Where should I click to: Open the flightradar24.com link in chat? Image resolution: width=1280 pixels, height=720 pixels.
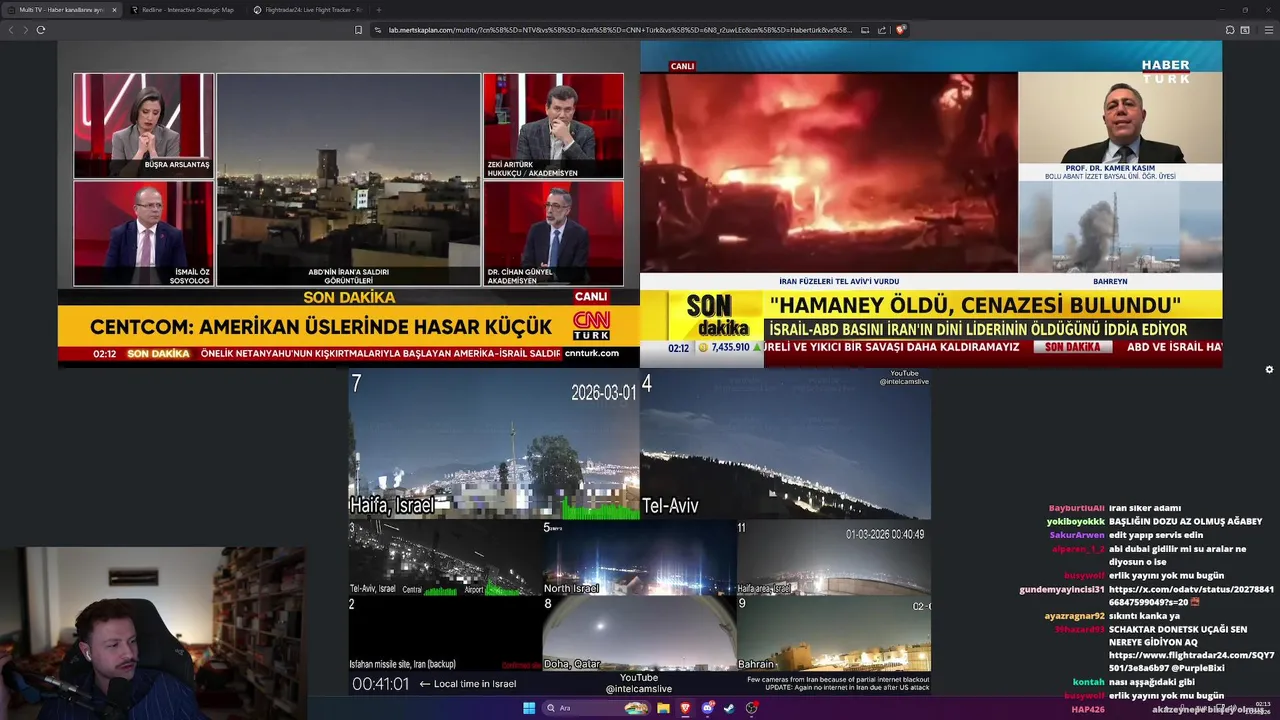1191,661
